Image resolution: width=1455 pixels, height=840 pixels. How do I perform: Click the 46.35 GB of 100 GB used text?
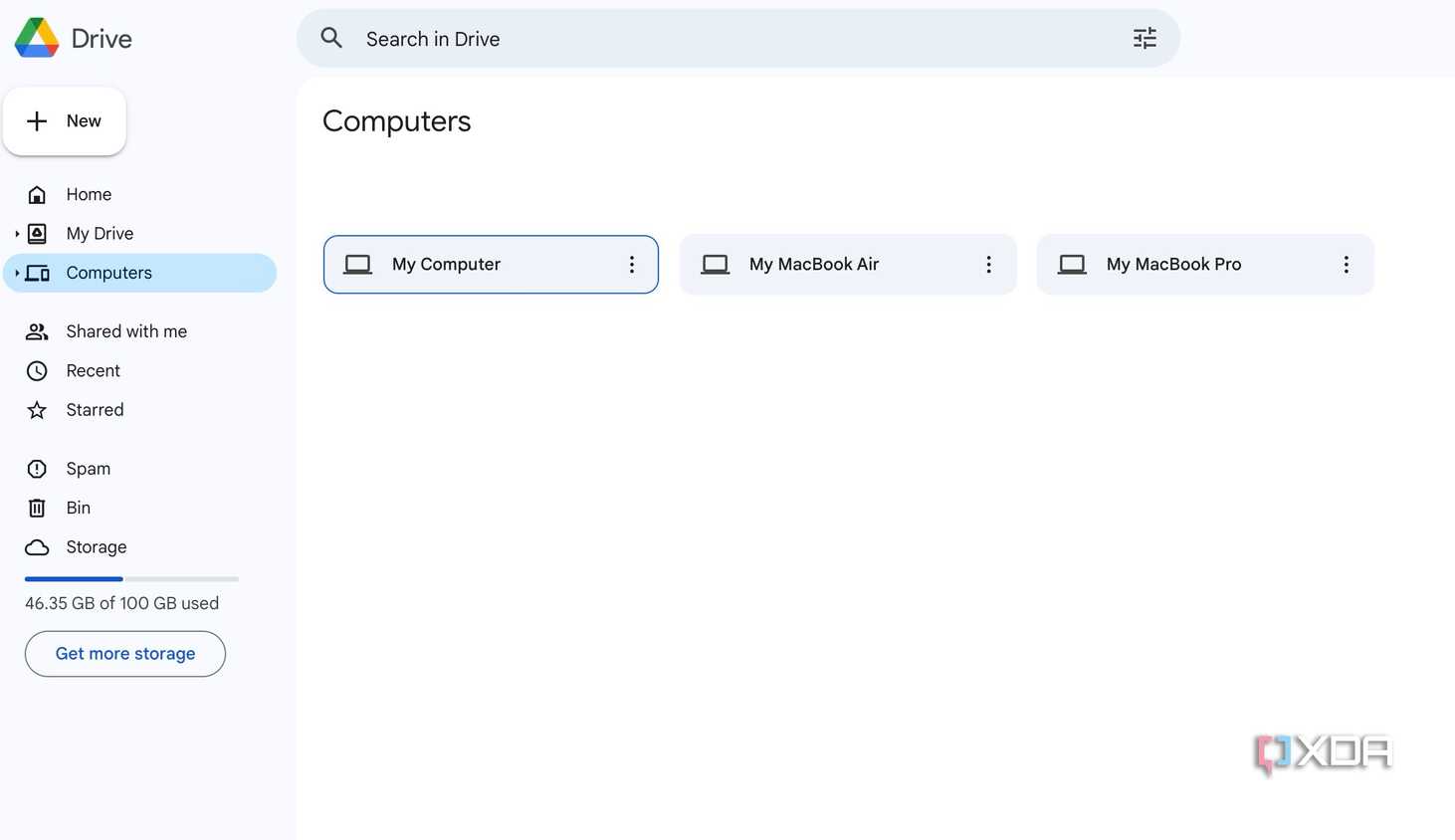pos(121,603)
